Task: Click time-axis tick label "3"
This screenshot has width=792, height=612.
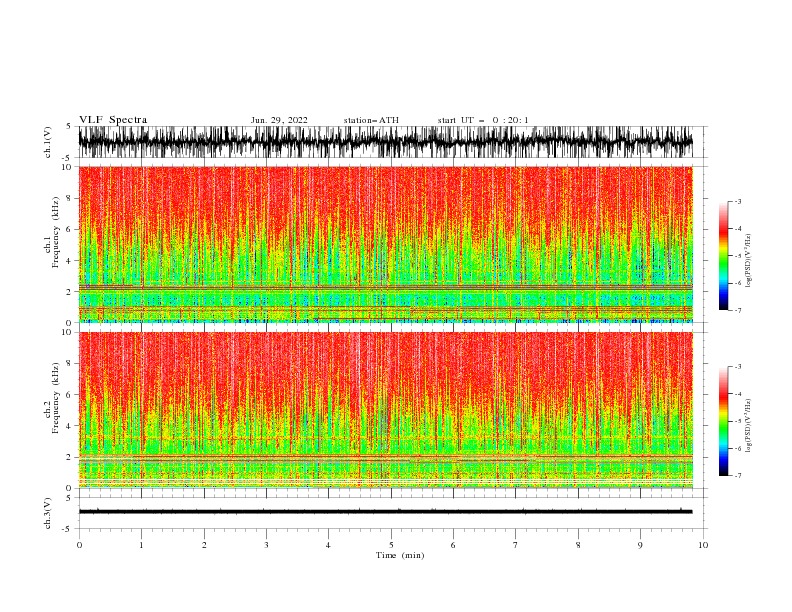Action: click(266, 545)
